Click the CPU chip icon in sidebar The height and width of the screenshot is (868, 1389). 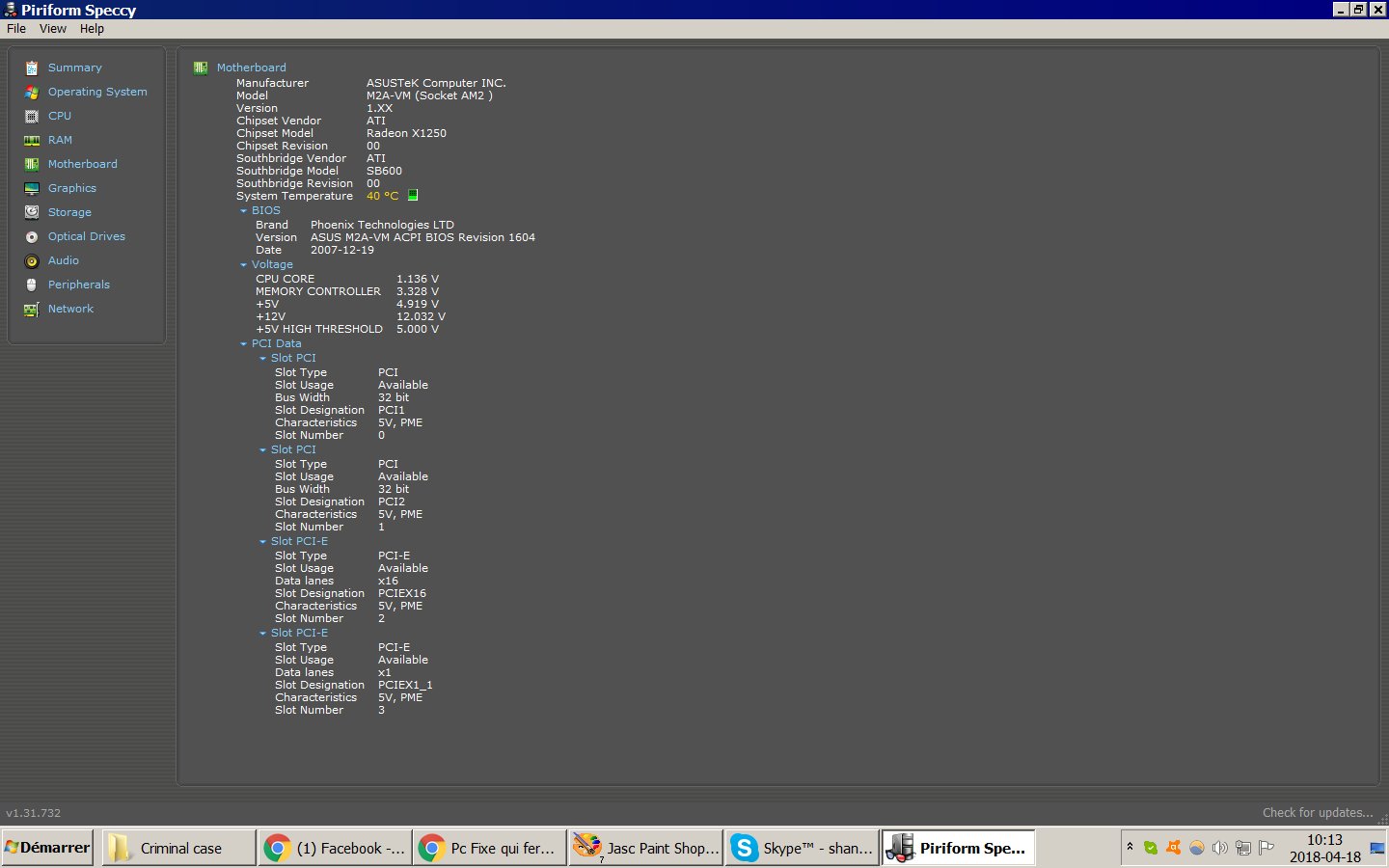[x=32, y=116]
